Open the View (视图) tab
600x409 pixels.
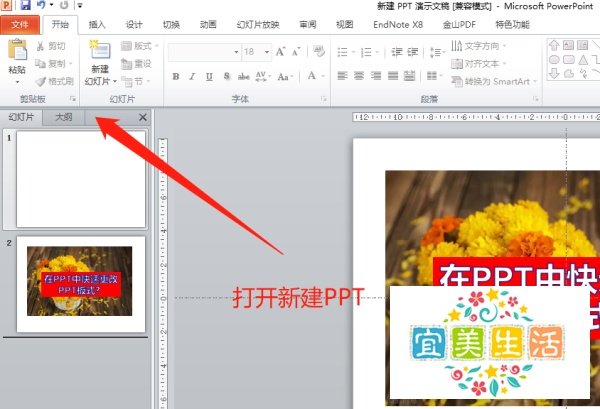[x=345, y=25]
